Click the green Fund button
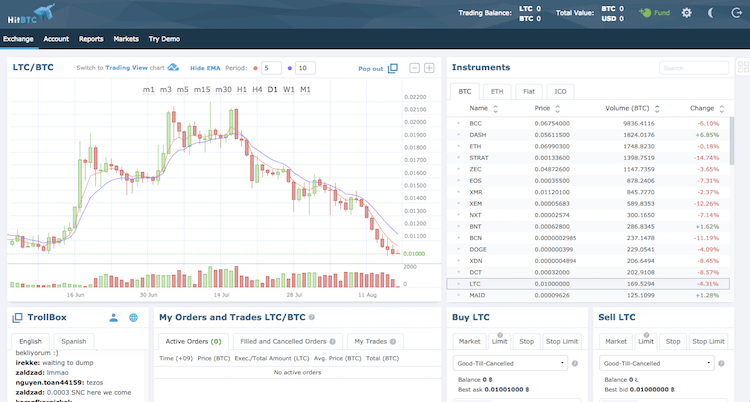Image resolution: width=750 pixels, height=402 pixels. point(655,13)
